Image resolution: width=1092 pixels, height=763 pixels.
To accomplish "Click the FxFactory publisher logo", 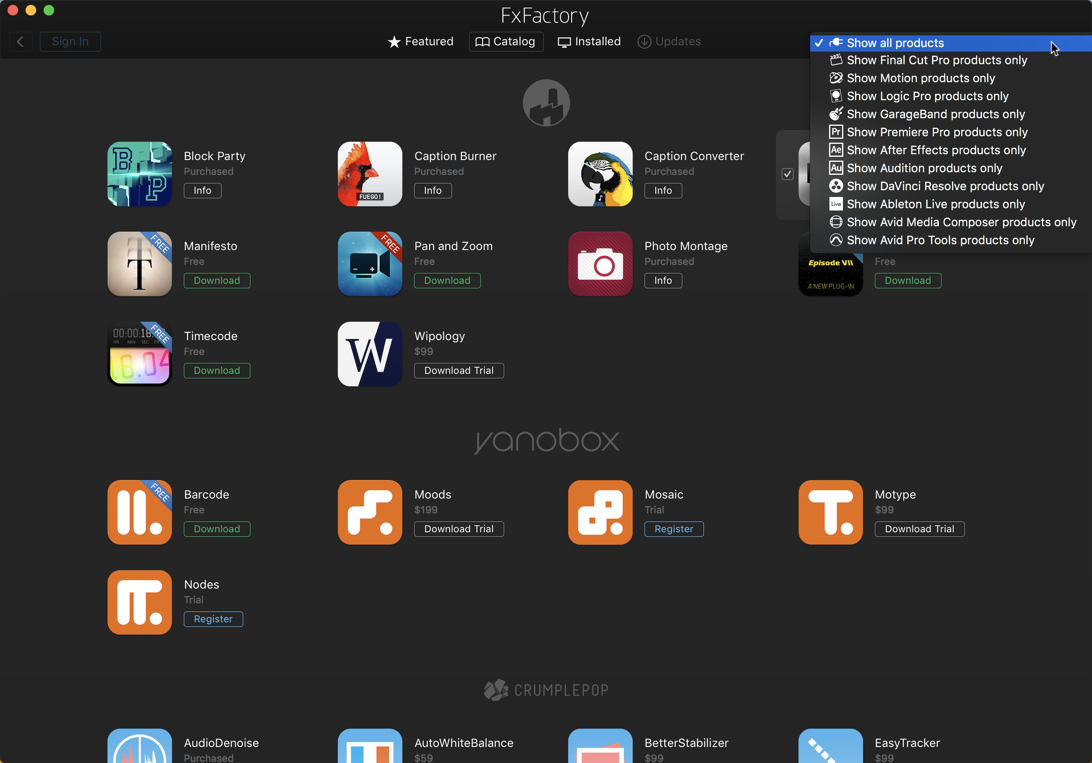I will pyautogui.click(x=546, y=102).
